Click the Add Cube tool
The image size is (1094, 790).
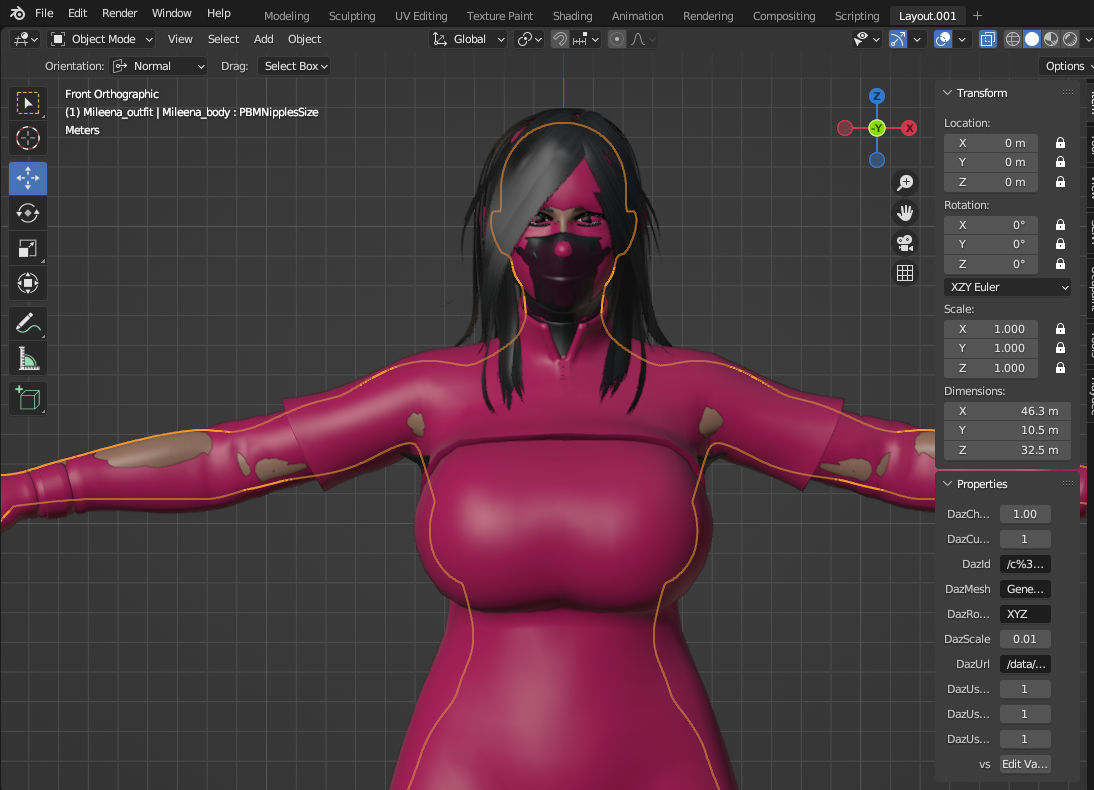coord(28,398)
